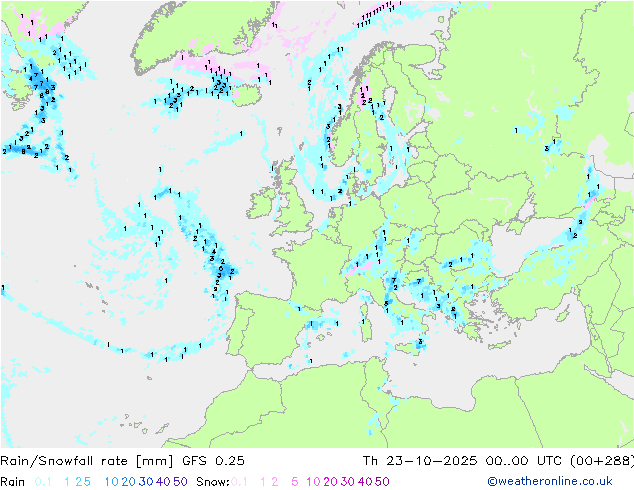Select the snow legend value 5

[295, 482]
